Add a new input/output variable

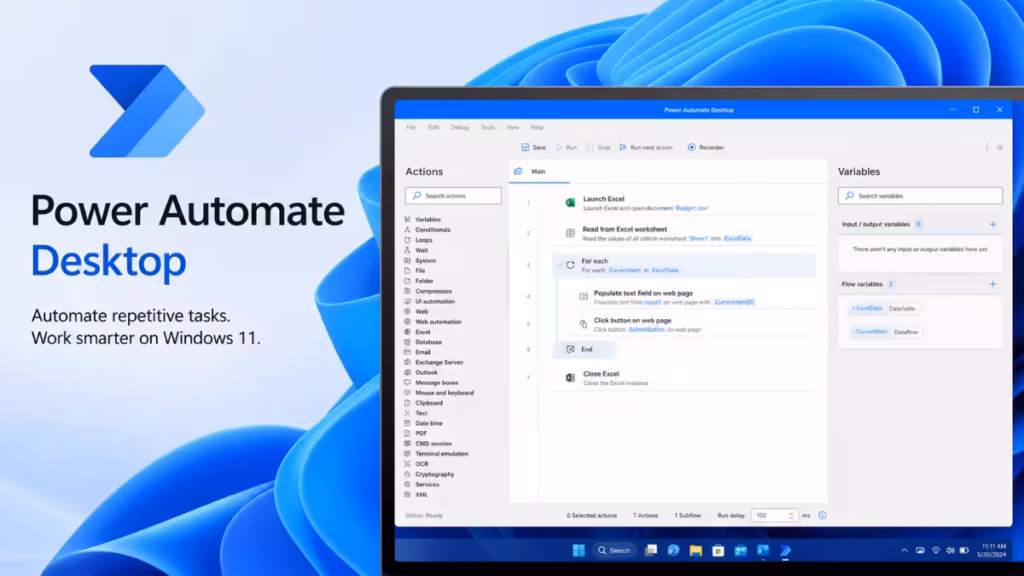993,224
